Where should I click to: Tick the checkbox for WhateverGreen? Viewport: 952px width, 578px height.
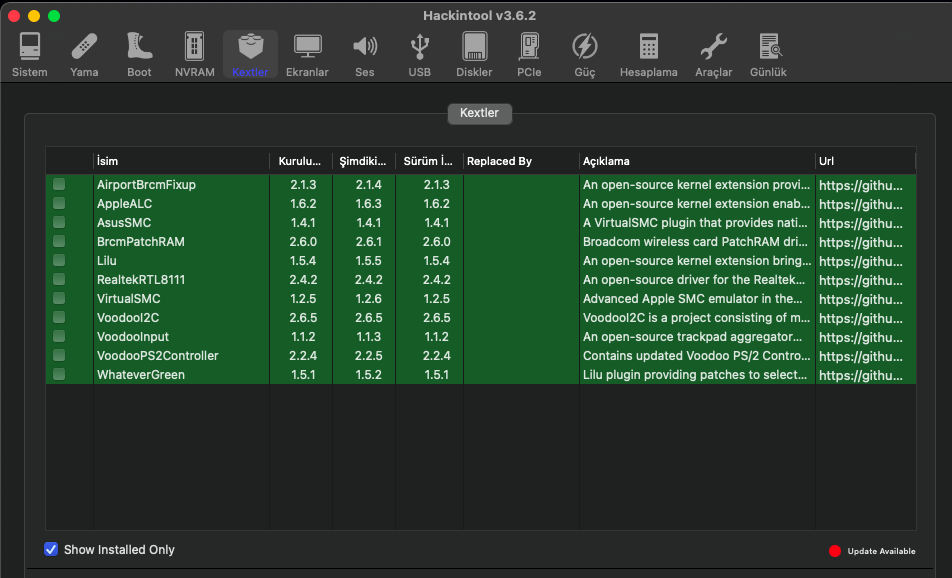point(59,375)
